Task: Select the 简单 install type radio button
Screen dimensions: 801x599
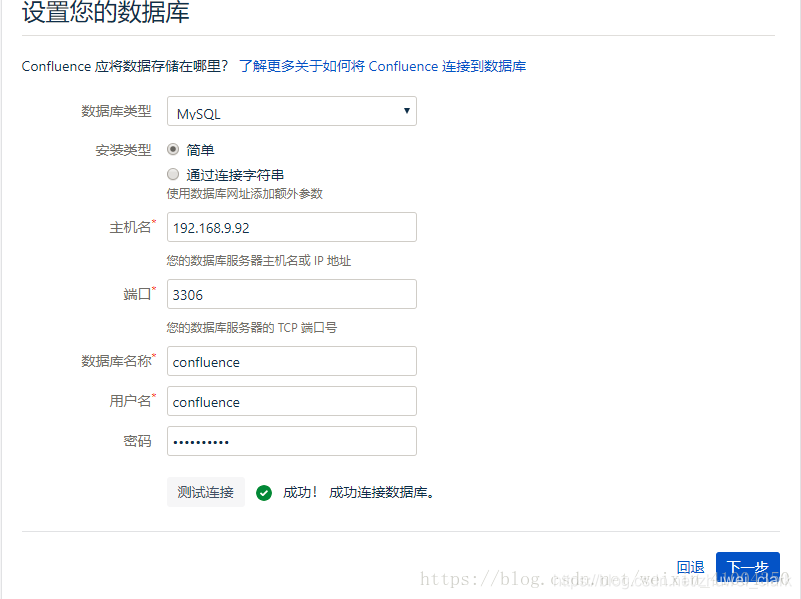Action: point(173,149)
